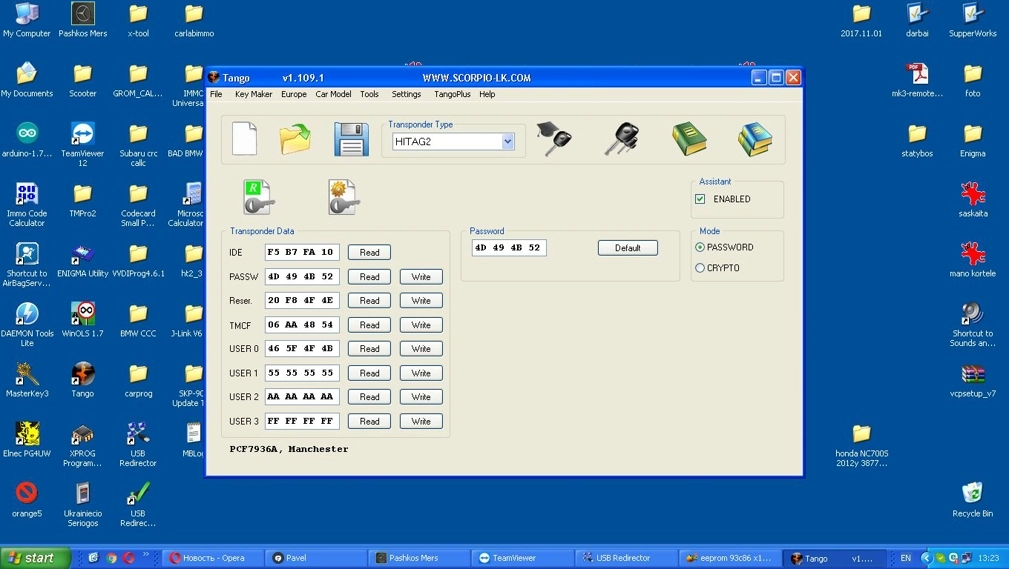Open Immo Code Calculator shortcut
The width and height of the screenshot is (1009, 569).
point(27,204)
